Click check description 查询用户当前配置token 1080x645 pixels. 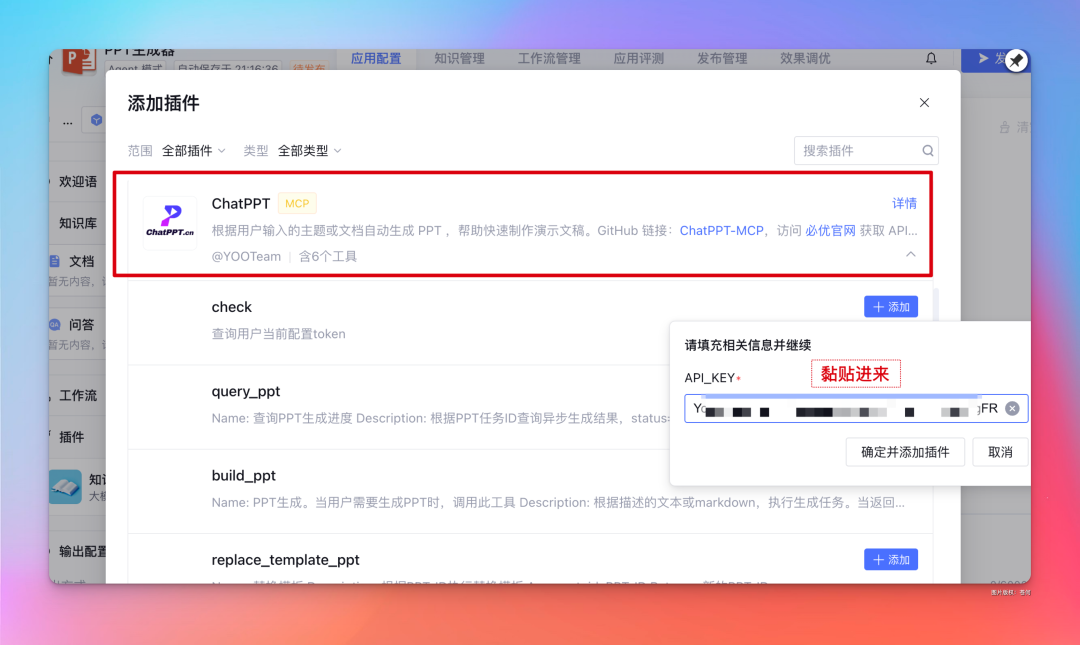point(278,334)
